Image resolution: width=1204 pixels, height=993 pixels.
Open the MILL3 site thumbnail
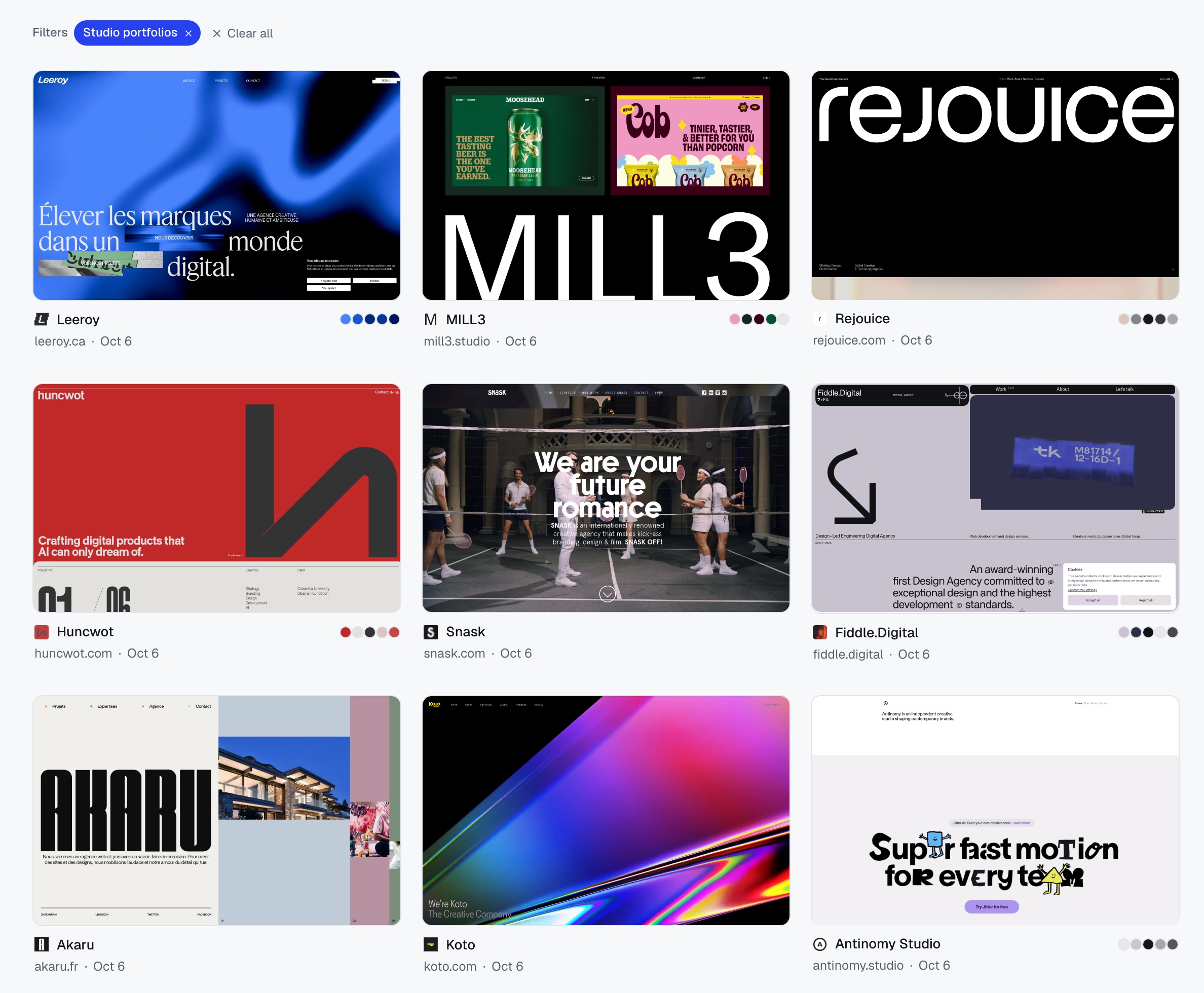(606, 185)
